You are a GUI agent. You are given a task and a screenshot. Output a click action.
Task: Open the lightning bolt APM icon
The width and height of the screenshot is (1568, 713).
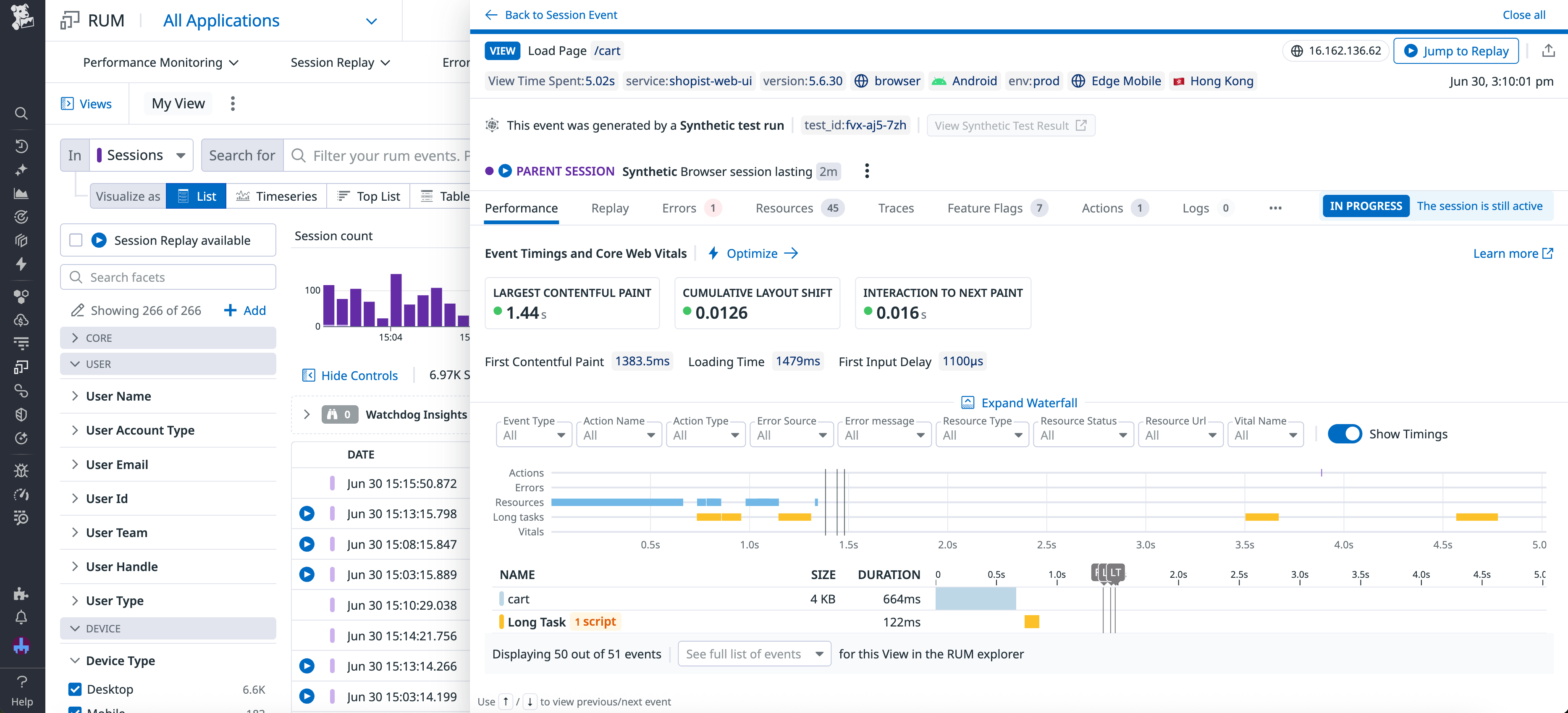[21, 264]
